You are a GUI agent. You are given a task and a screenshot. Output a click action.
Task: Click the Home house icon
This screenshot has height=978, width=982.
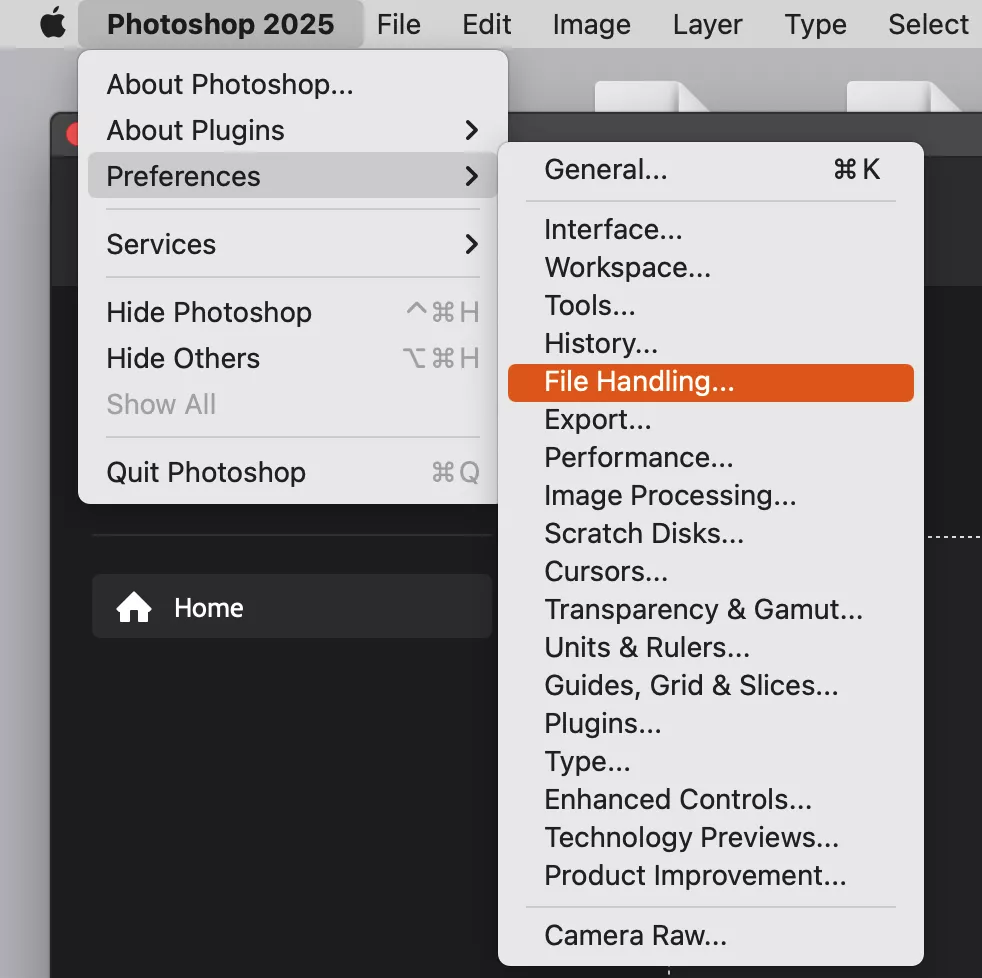point(133,607)
